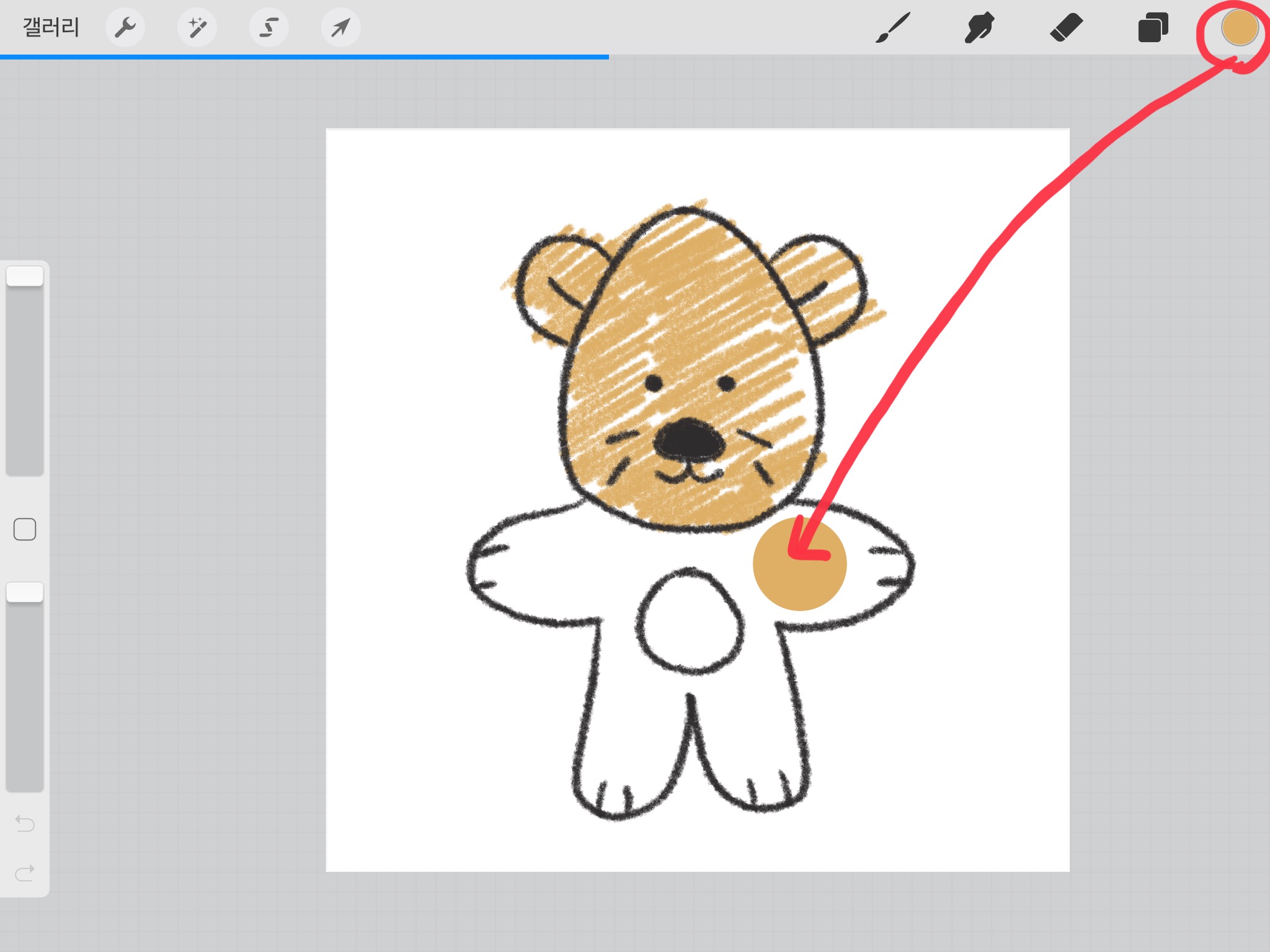The image size is (1270, 952).
Task: Open the Layers panel icon
Action: tap(1153, 27)
